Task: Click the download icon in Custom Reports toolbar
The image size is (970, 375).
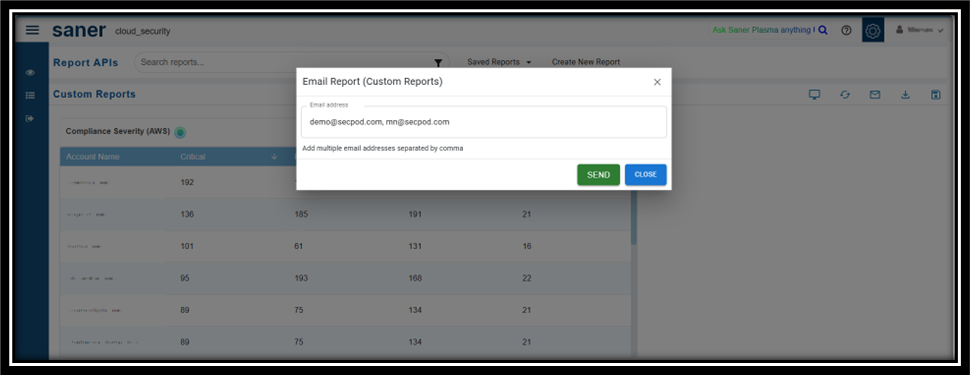Action: point(905,95)
